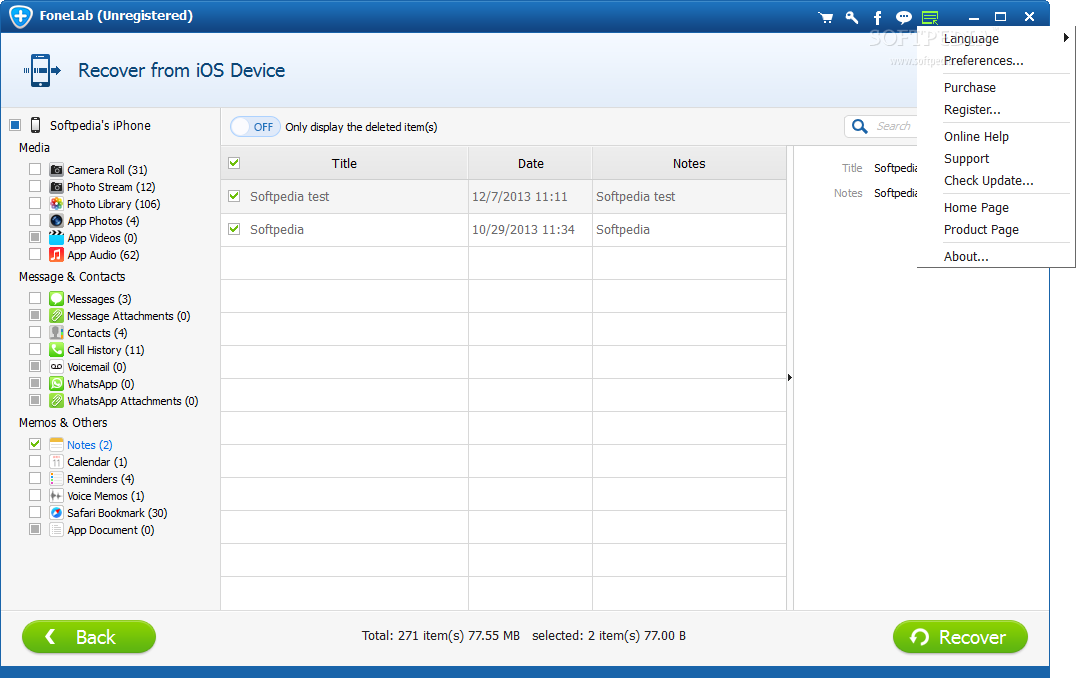Click the Voicemail icon
The image size is (1076, 678).
pos(56,366)
